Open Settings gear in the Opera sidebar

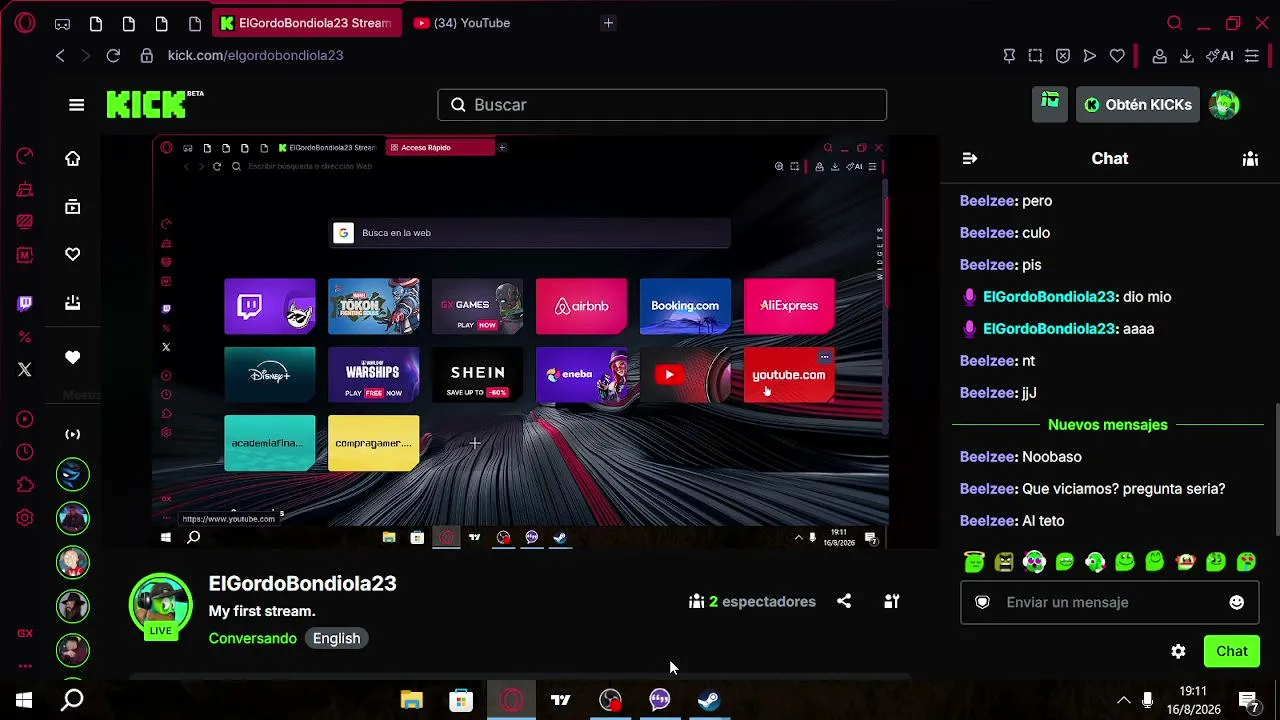(25, 518)
